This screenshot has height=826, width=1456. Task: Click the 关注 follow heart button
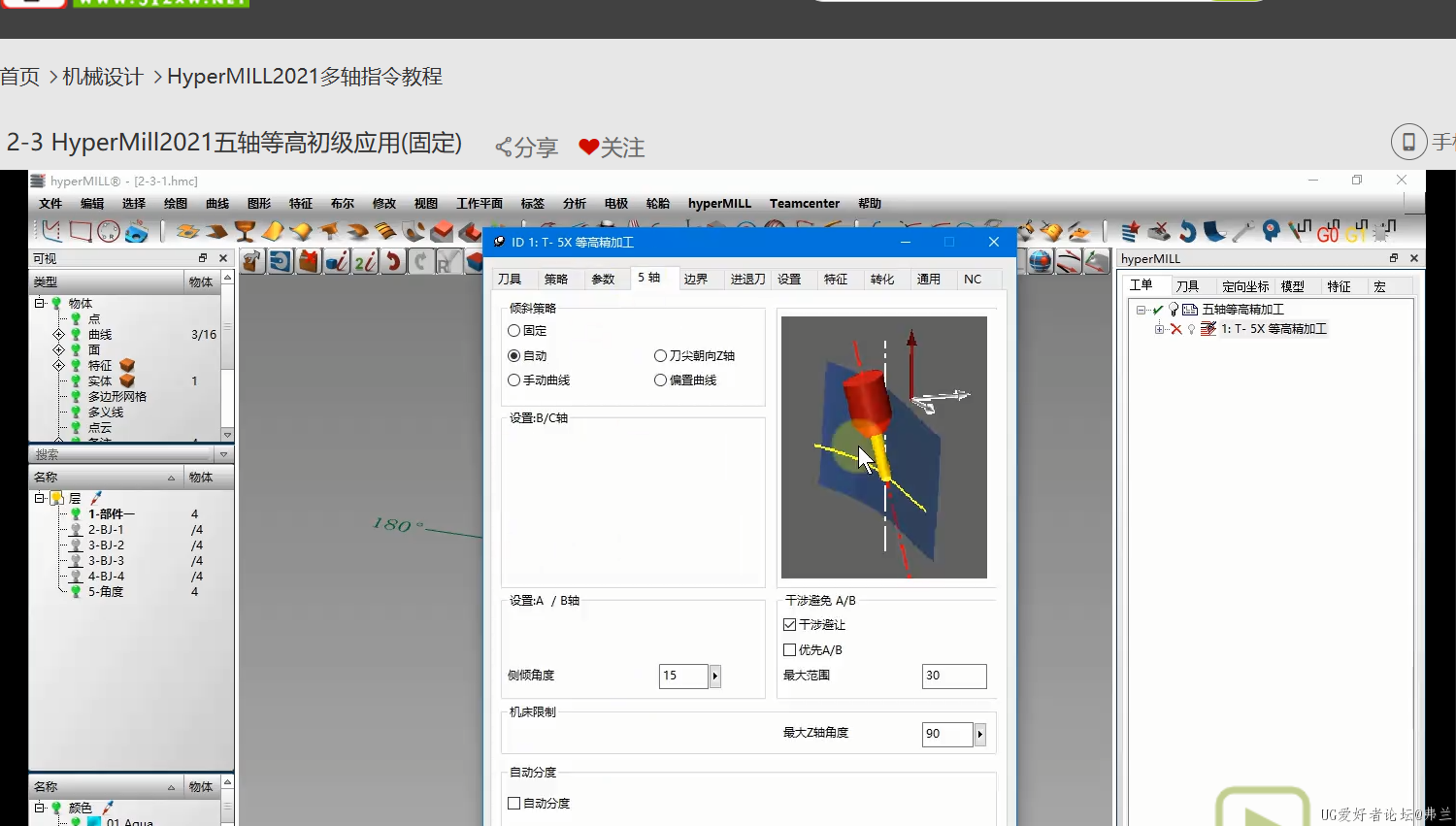pyautogui.click(x=612, y=148)
